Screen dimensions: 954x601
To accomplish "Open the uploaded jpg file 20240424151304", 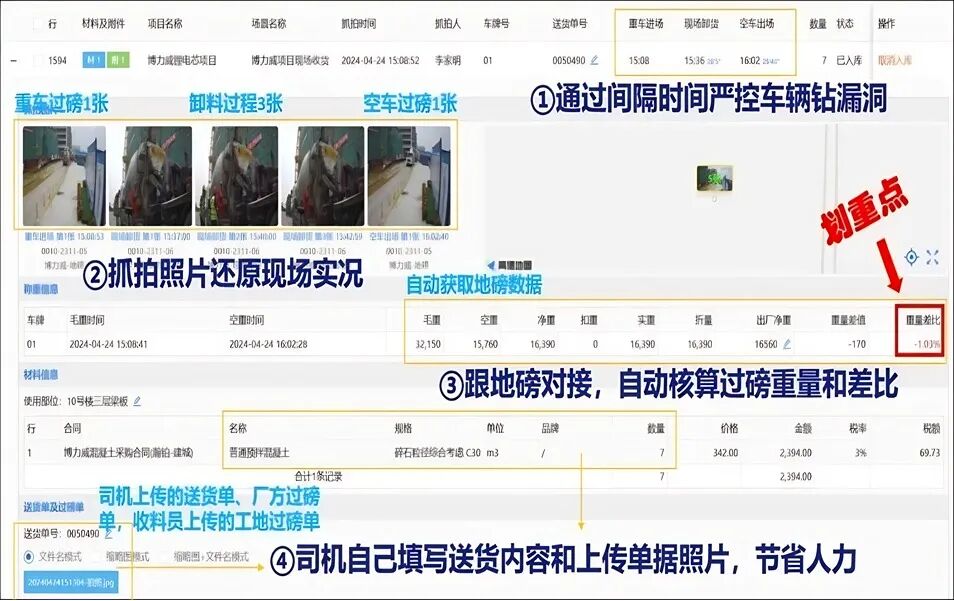I will 72,581.
